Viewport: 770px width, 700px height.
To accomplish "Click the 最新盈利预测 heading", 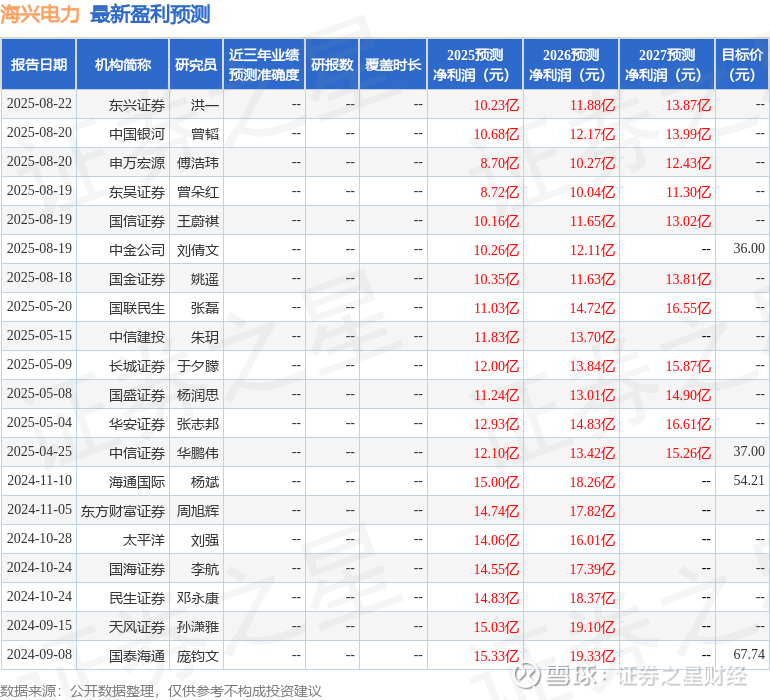I will click(150, 14).
